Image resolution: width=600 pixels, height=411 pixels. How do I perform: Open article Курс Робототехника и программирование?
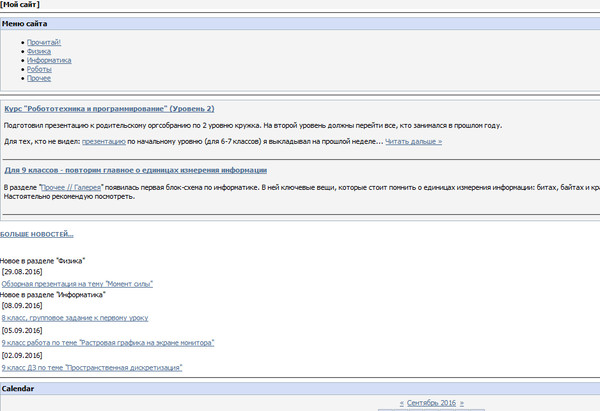(109, 109)
